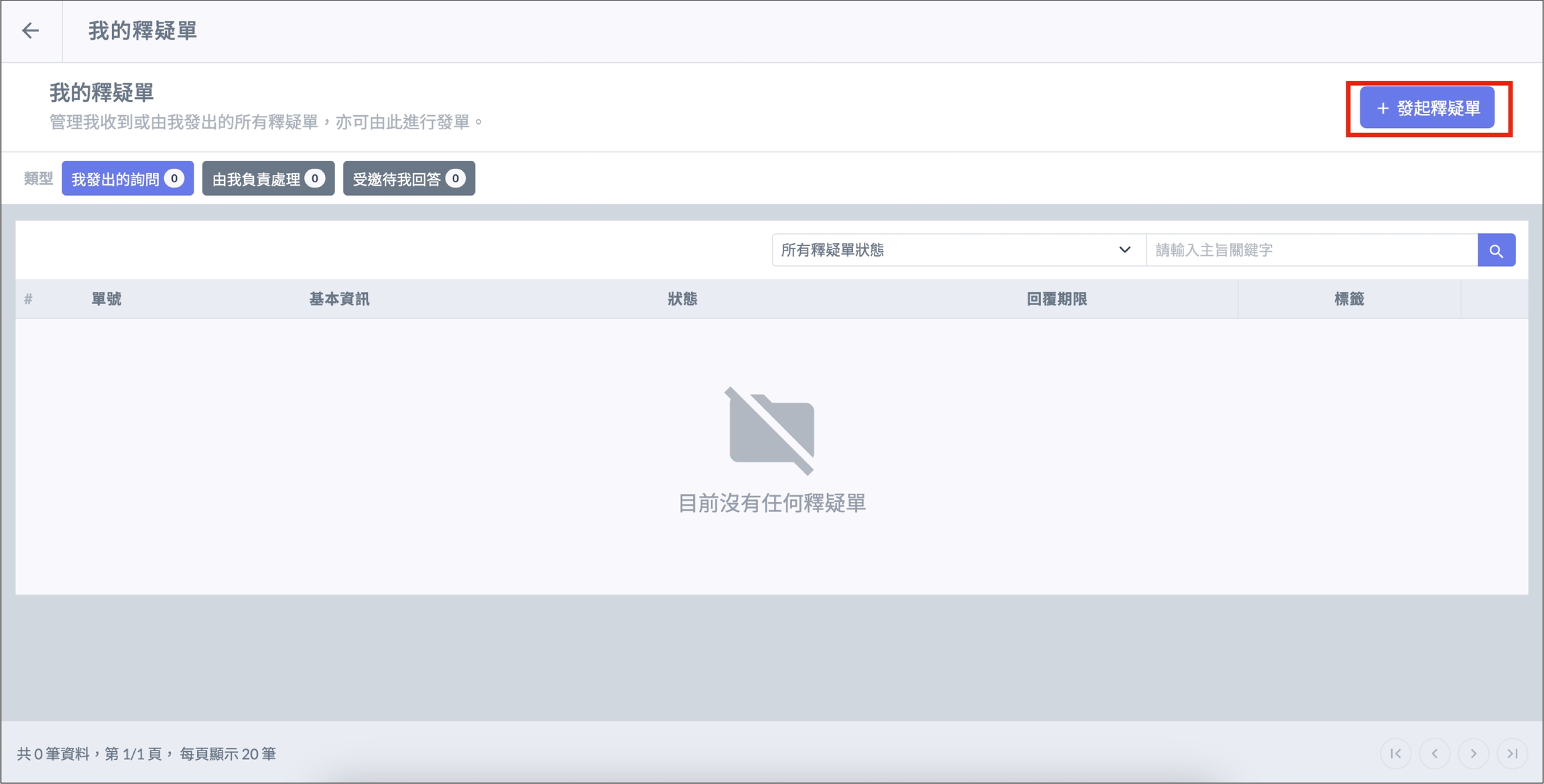Click the status dropdown chevron arrow
Viewport: 1544px width, 784px height.
coord(1124,250)
